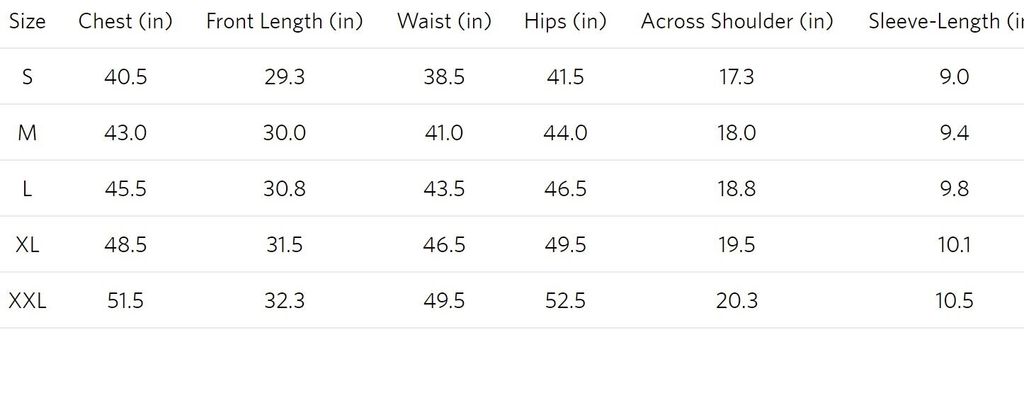Click the 40.5 chest value for S
Viewport: 1024px width, 415px height.
[125, 77]
